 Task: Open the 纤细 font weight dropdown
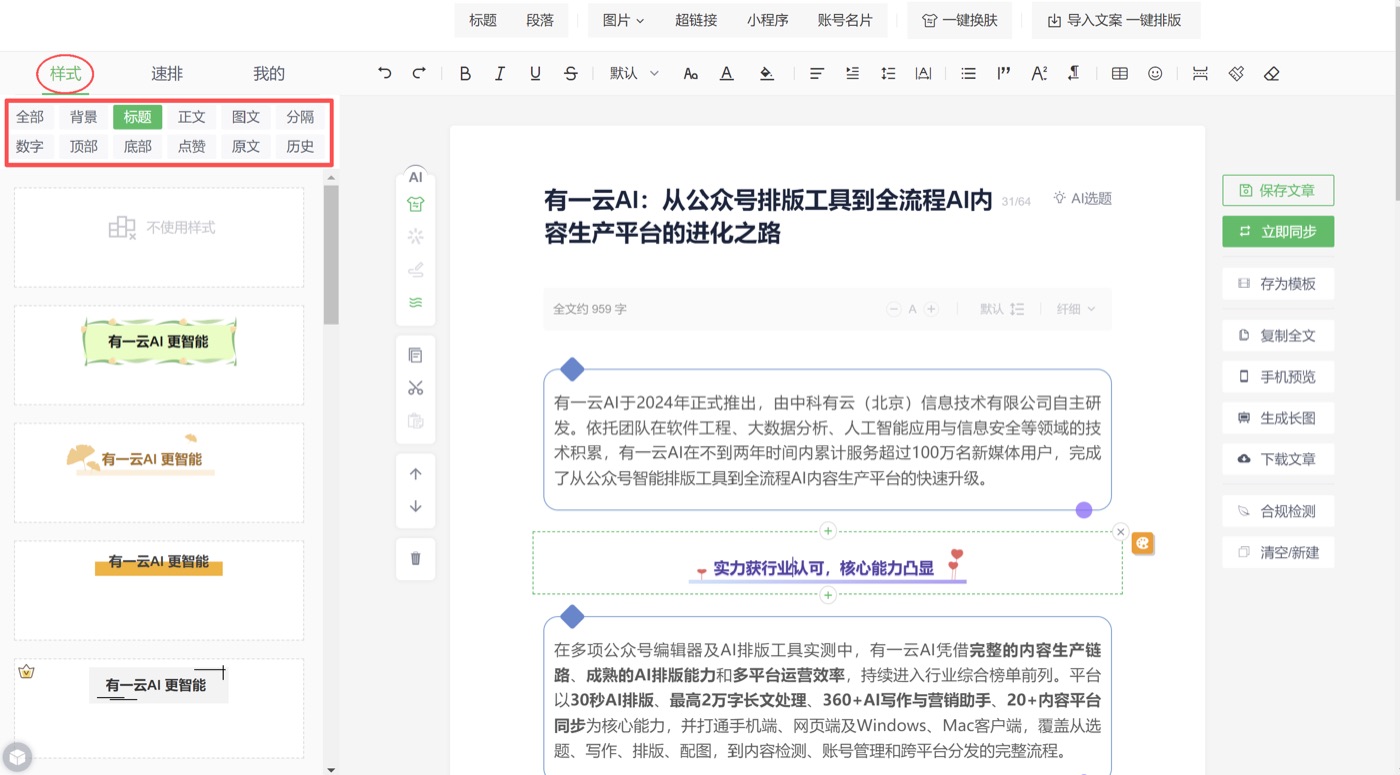point(1076,309)
